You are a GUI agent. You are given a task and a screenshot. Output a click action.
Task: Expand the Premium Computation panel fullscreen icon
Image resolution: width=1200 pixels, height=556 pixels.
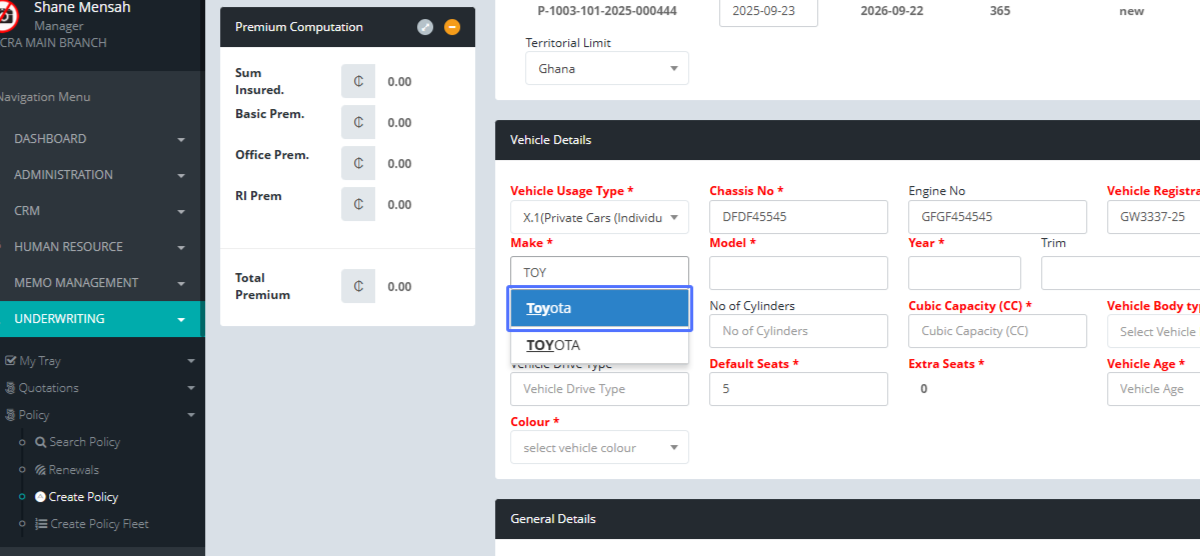tap(425, 27)
